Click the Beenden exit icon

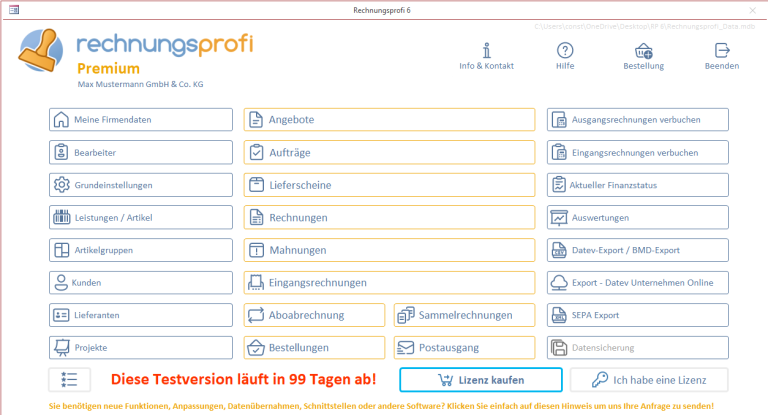pyautogui.click(x=722, y=50)
